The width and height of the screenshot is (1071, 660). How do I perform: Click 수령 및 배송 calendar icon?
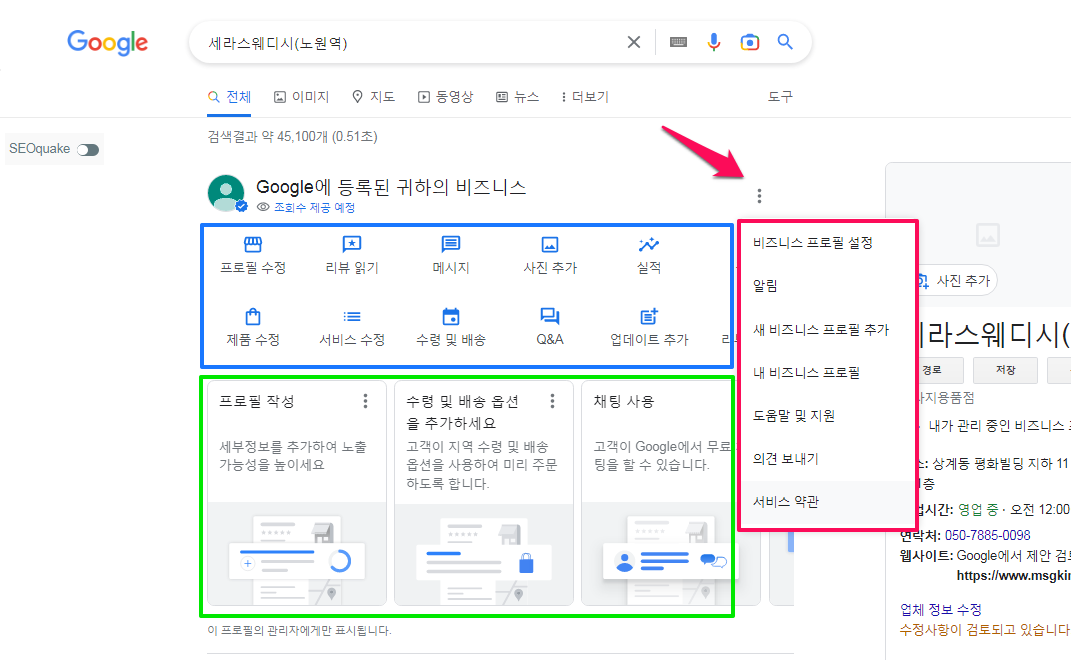click(451, 316)
